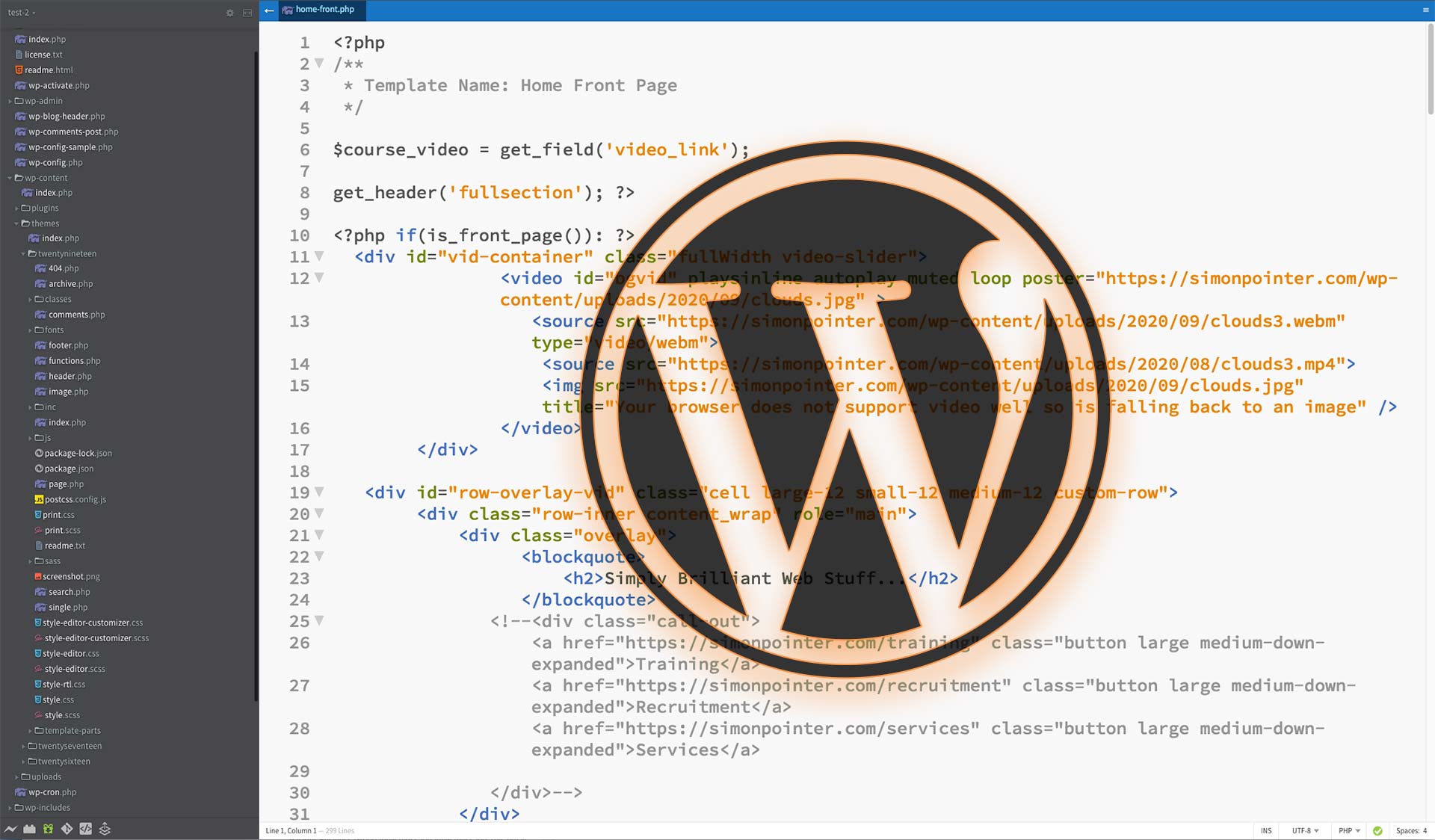Toggle the INS insert mode indicator

pyautogui.click(x=1266, y=831)
